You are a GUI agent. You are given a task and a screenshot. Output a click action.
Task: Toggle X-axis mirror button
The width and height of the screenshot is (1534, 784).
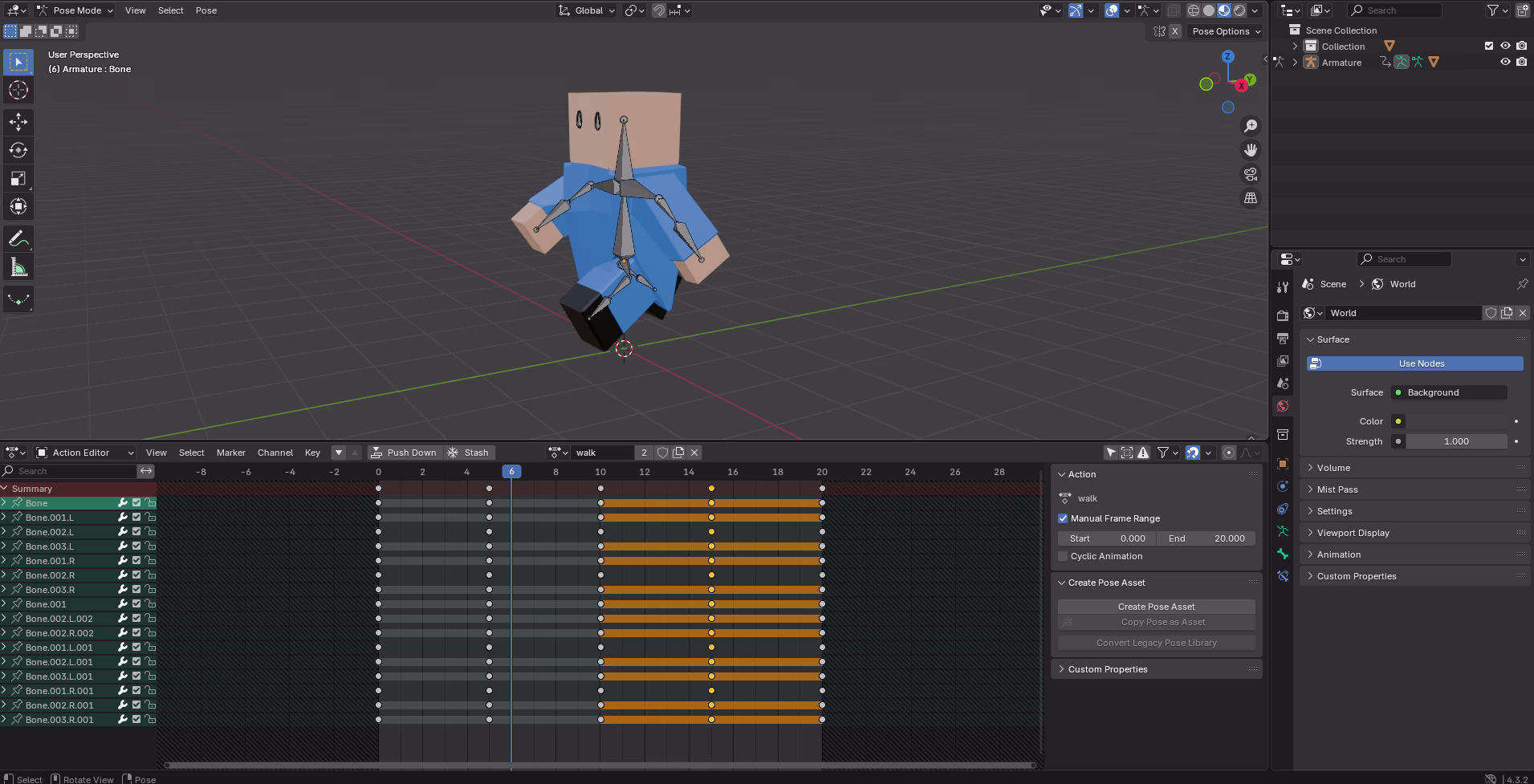(x=1174, y=31)
